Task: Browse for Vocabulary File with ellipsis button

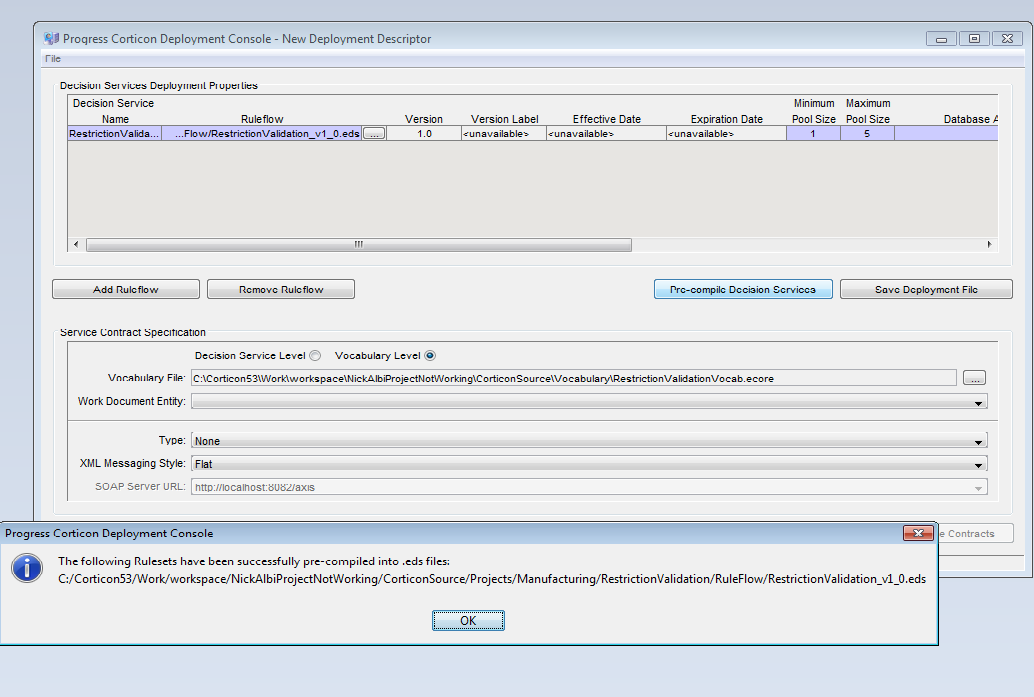Action: tap(975, 378)
